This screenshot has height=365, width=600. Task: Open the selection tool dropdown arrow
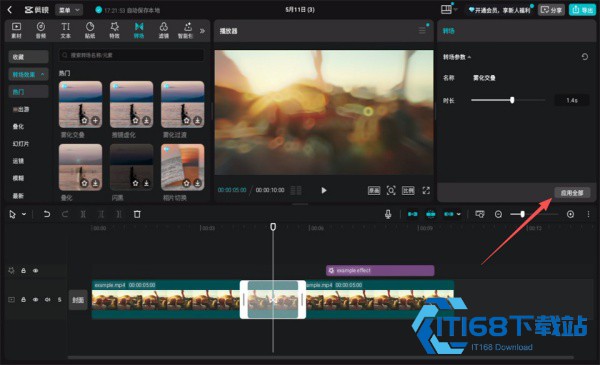pos(24,214)
